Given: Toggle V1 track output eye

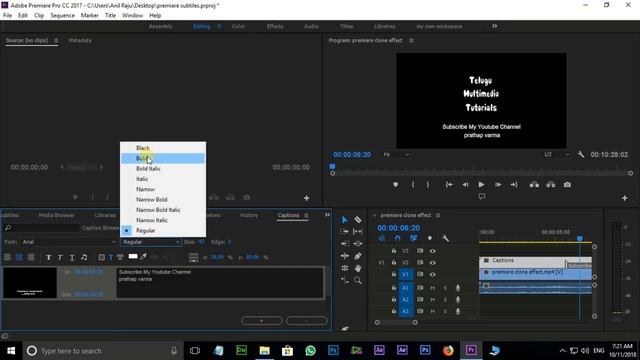Looking at the screenshot, I should coord(432,275).
